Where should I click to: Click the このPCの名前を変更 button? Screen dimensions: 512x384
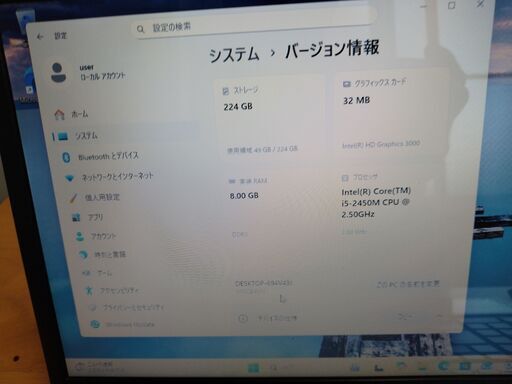[408, 284]
